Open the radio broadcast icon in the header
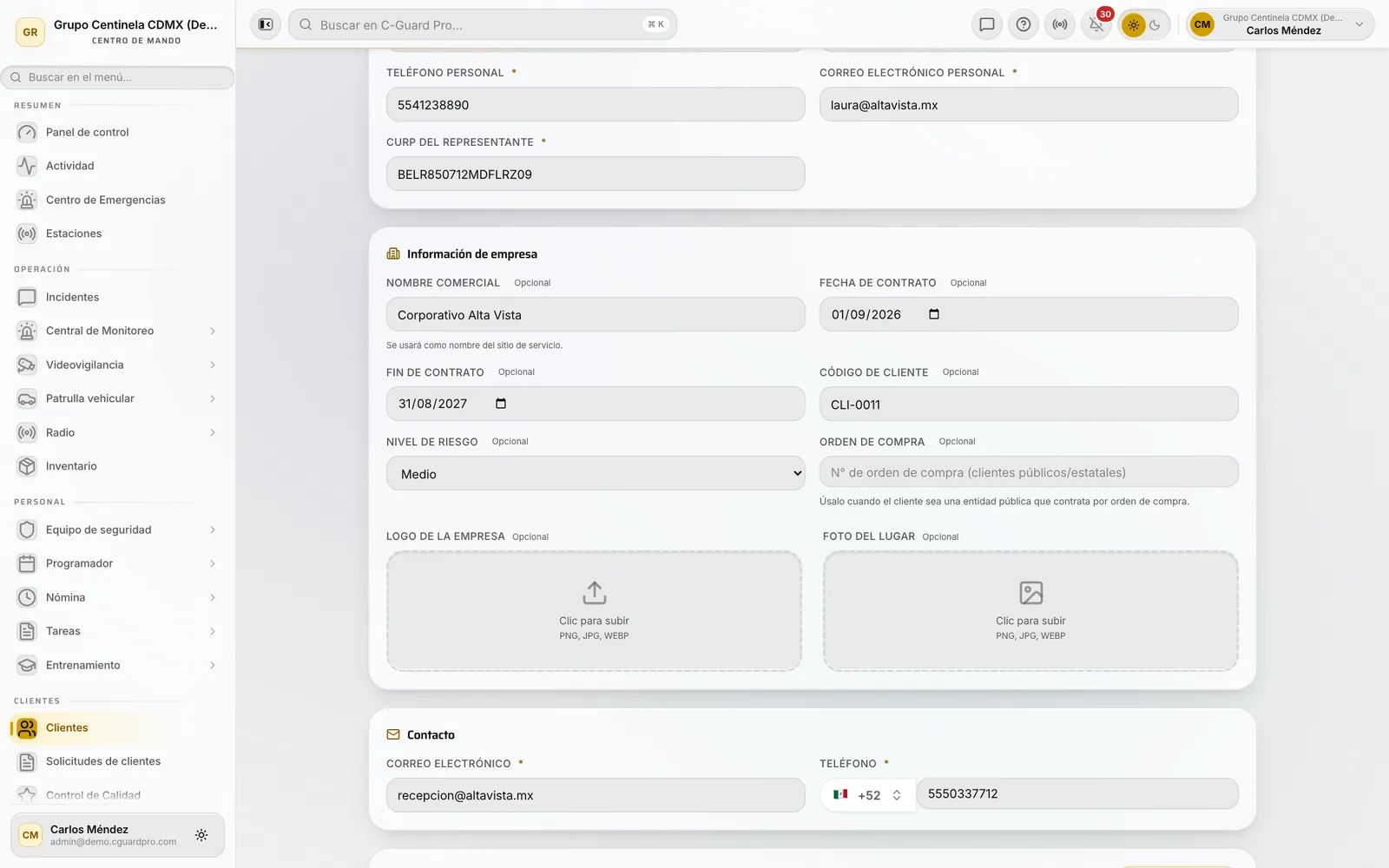The image size is (1389, 868). click(1060, 24)
